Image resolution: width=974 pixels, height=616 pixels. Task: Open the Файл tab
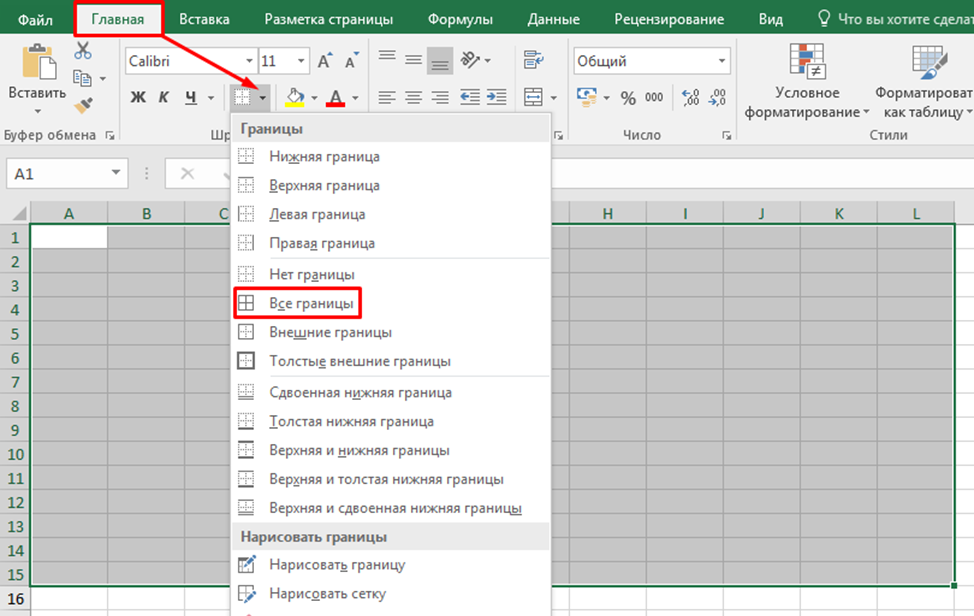pyautogui.click(x=35, y=19)
